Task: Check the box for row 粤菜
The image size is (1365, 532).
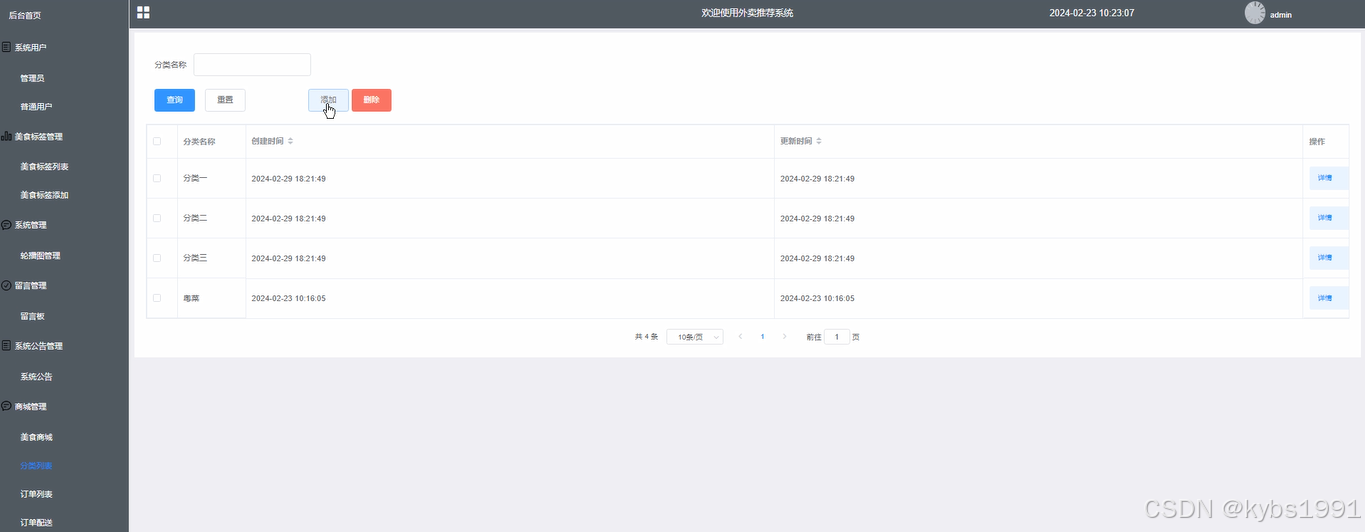Action: click(x=157, y=298)
